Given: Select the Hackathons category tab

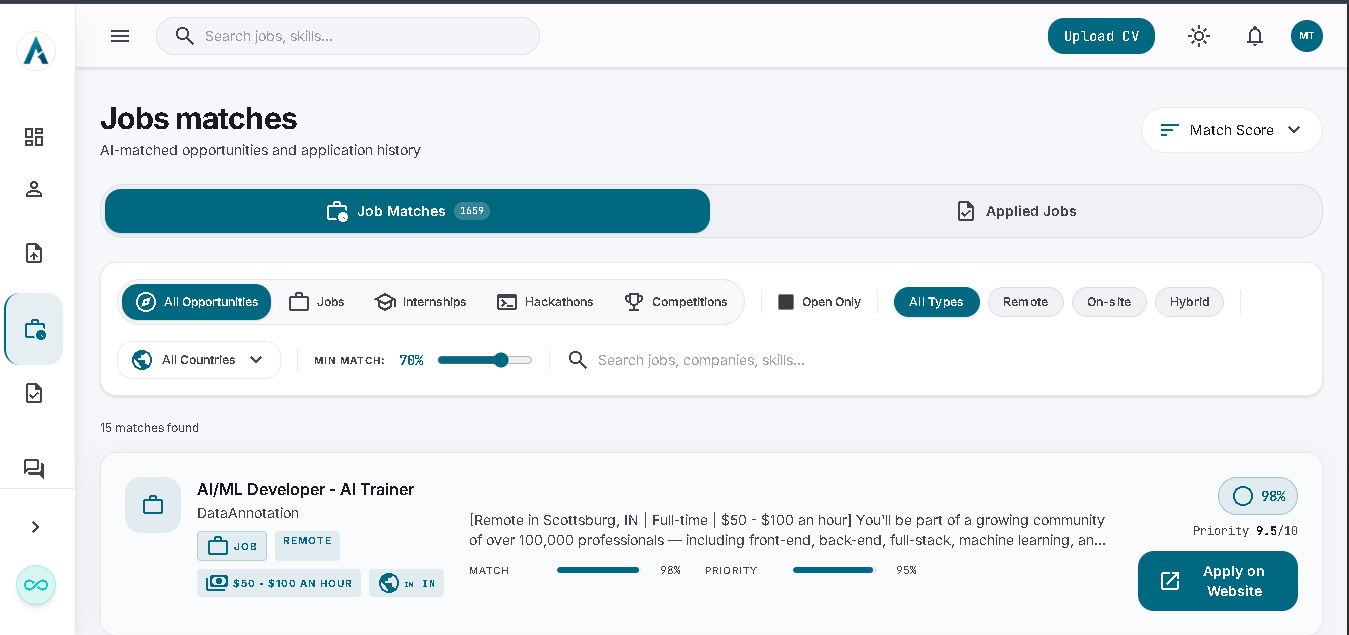Looking at the screenshot, I should pos(545,302).
